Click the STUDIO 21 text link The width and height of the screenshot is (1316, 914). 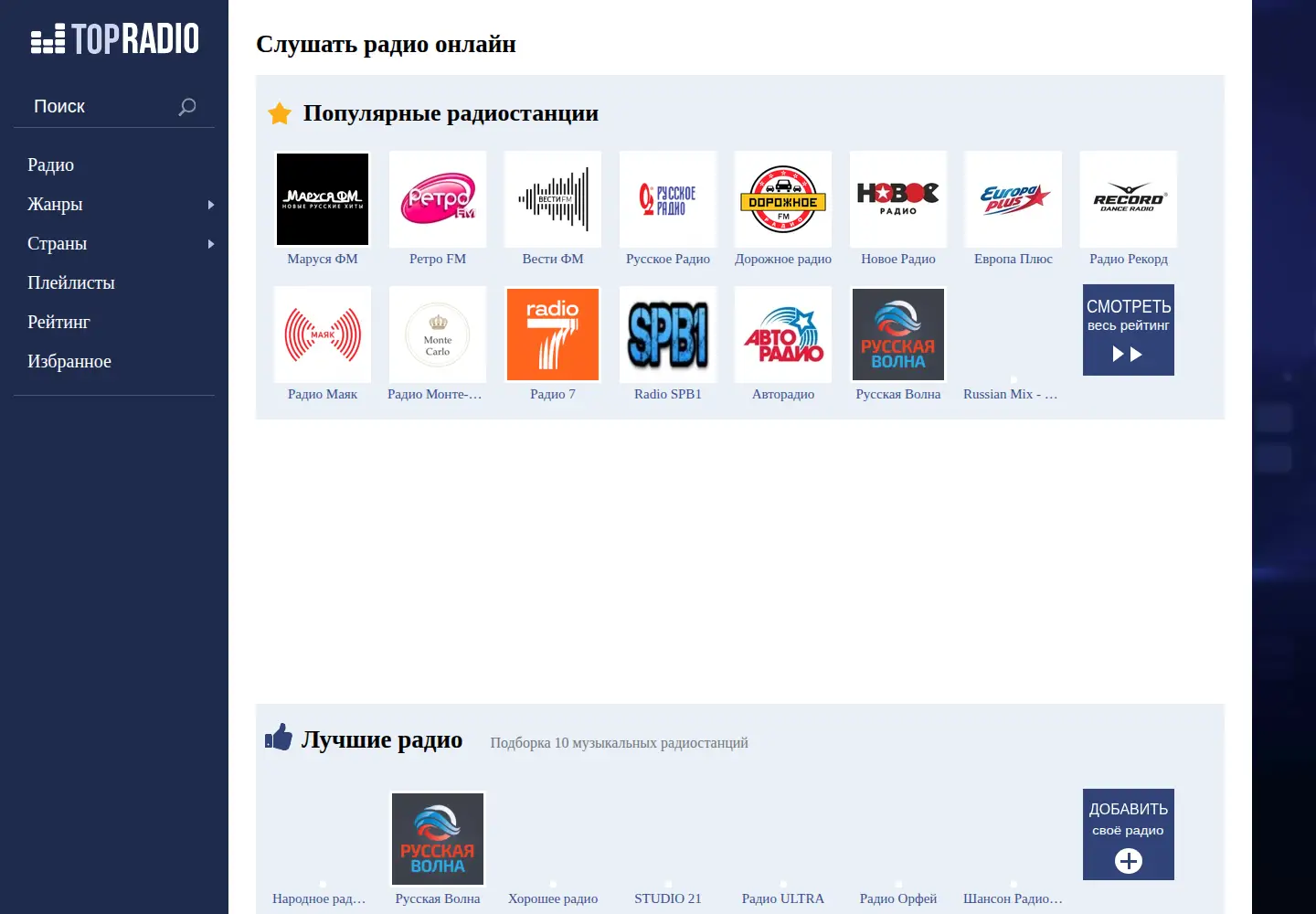[x=668, y=899]
